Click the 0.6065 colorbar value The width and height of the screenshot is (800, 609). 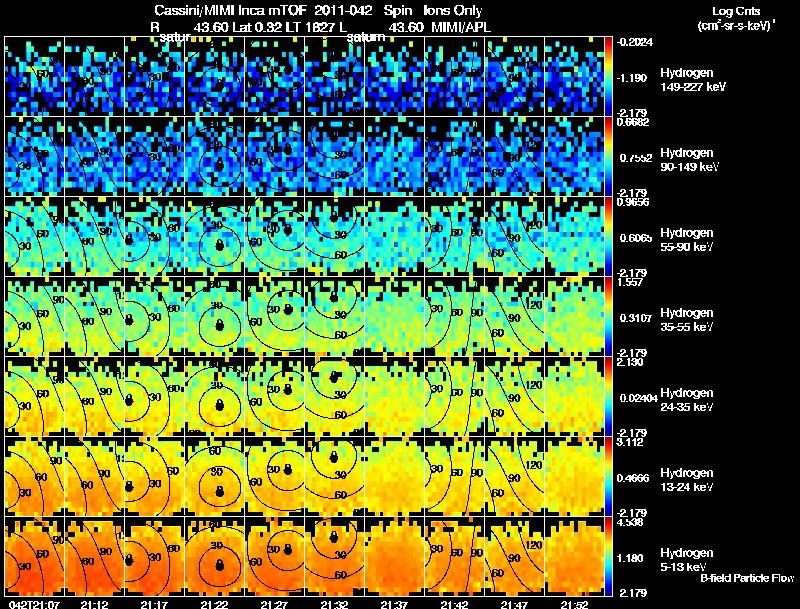tap(636, 238)
